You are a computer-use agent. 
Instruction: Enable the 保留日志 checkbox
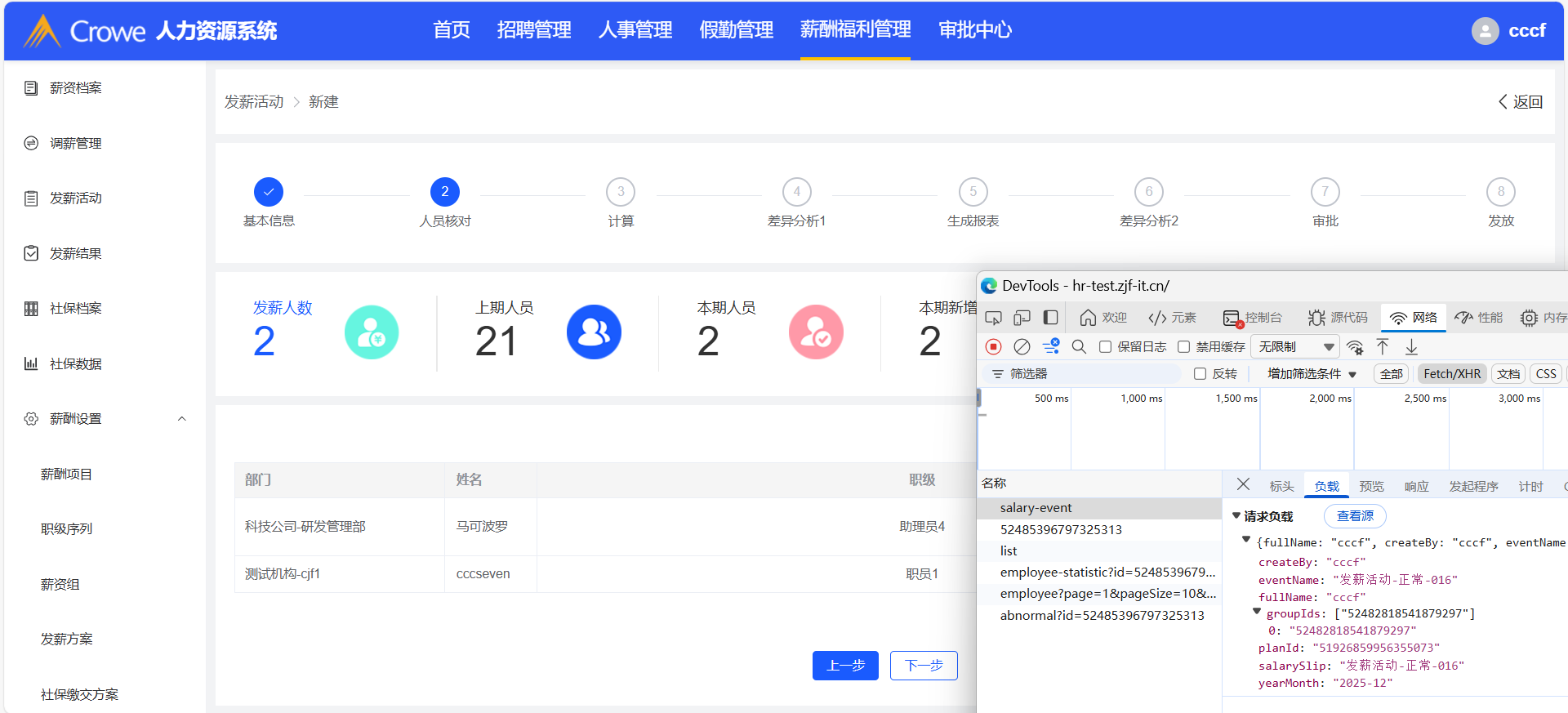pos(1105,347)
